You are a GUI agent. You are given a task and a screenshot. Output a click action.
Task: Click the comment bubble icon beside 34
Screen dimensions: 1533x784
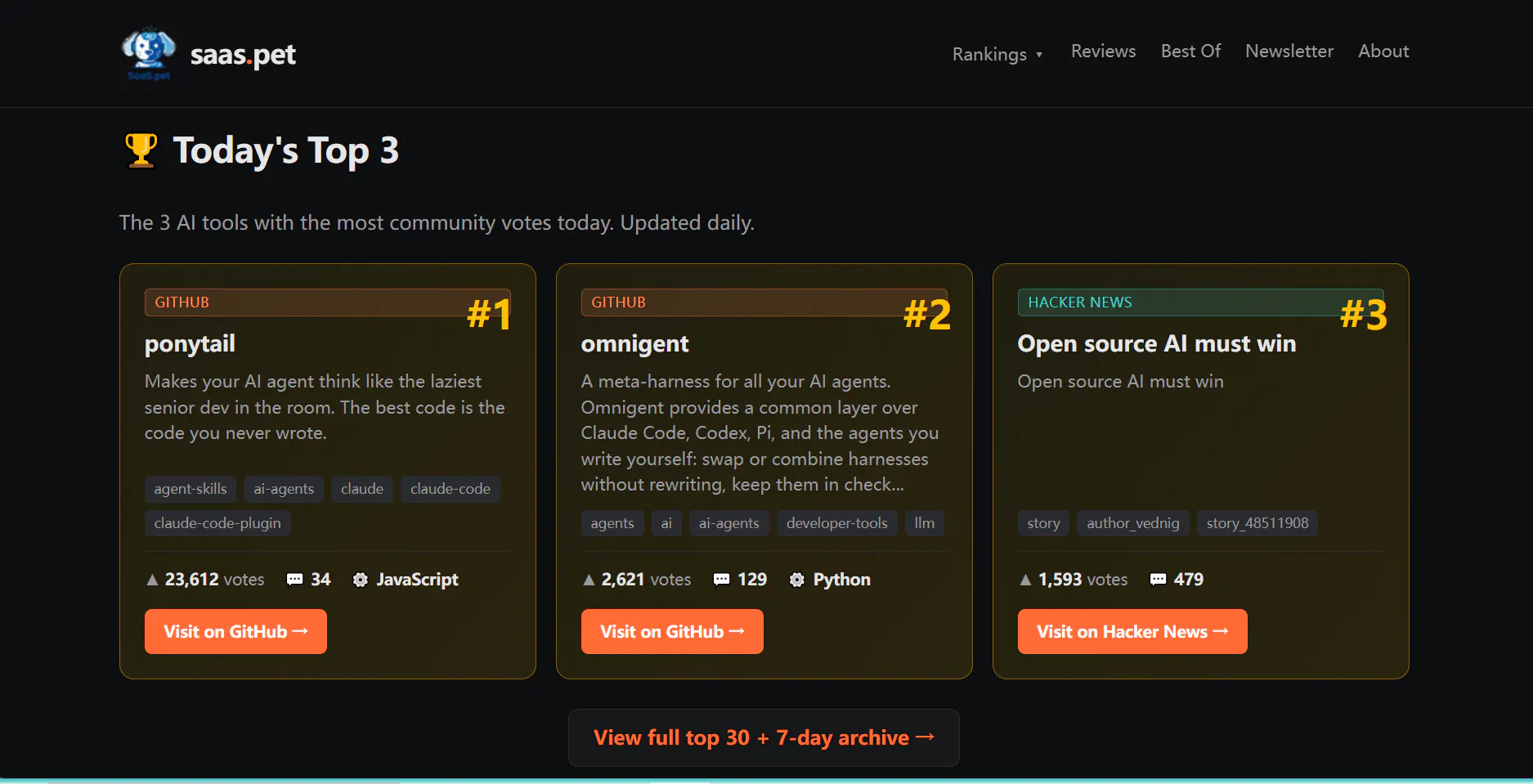[x=294, y=580]
